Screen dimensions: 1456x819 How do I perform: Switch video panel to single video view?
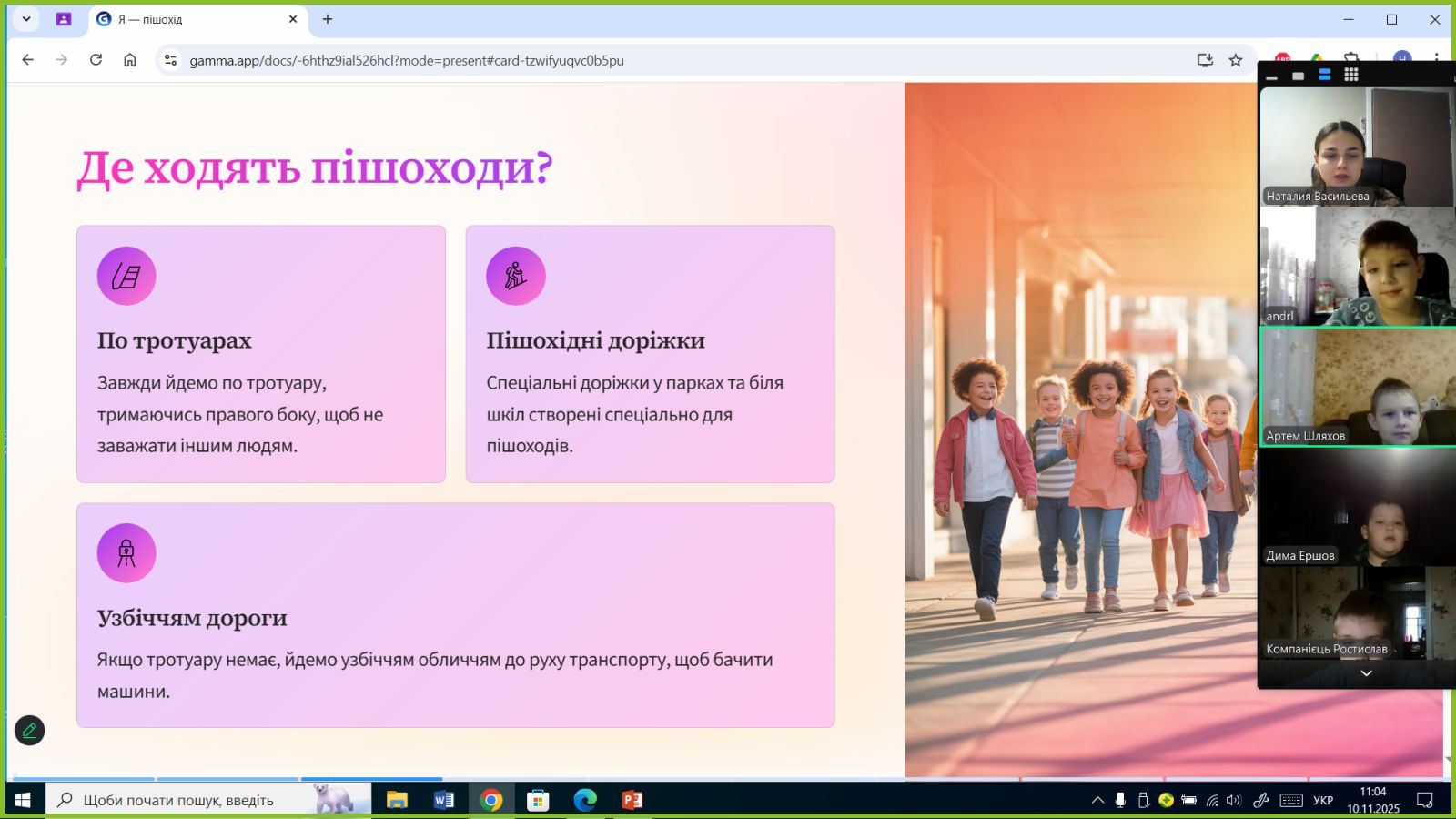point(1299,76)
